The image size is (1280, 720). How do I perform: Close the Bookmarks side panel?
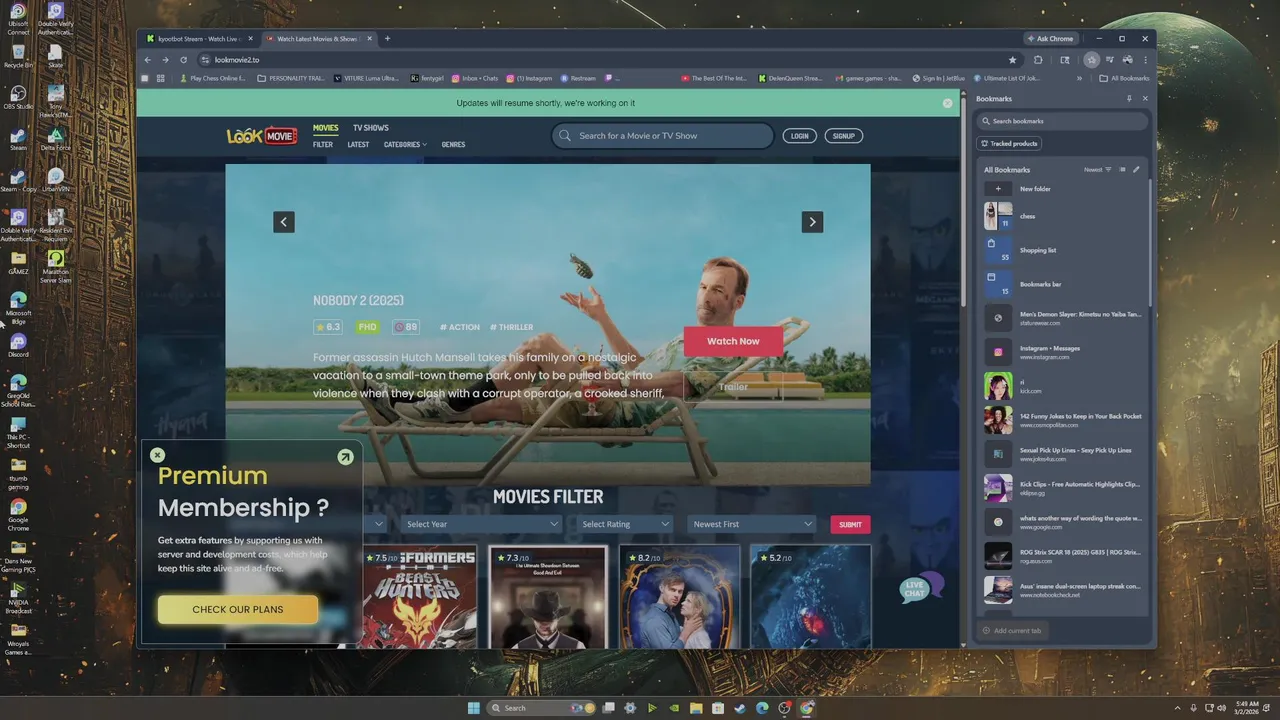1145,99
